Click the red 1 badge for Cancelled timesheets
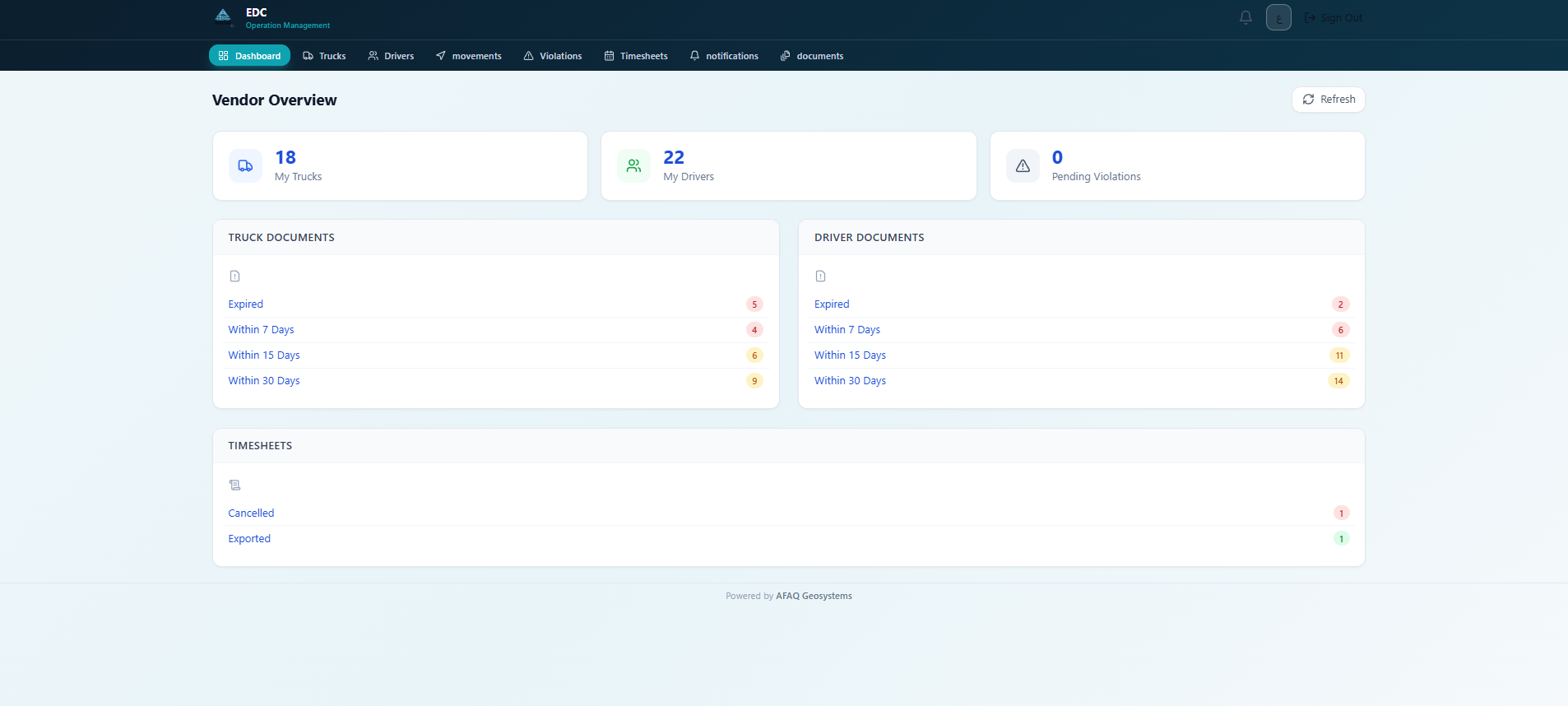 pos(1341,513)
